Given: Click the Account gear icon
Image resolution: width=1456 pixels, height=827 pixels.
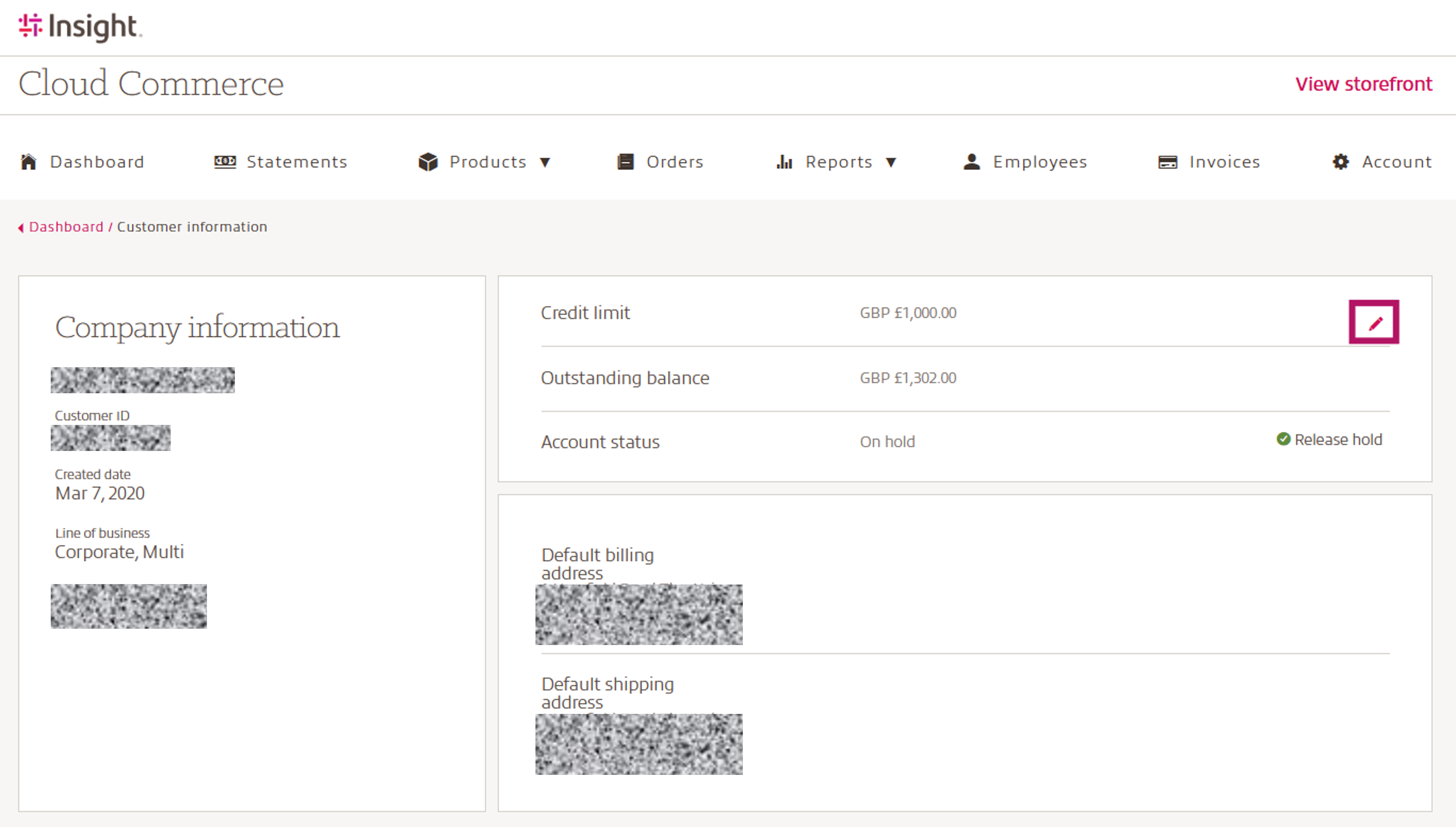Looking at the screenshot, I should tap(1341, 162).
